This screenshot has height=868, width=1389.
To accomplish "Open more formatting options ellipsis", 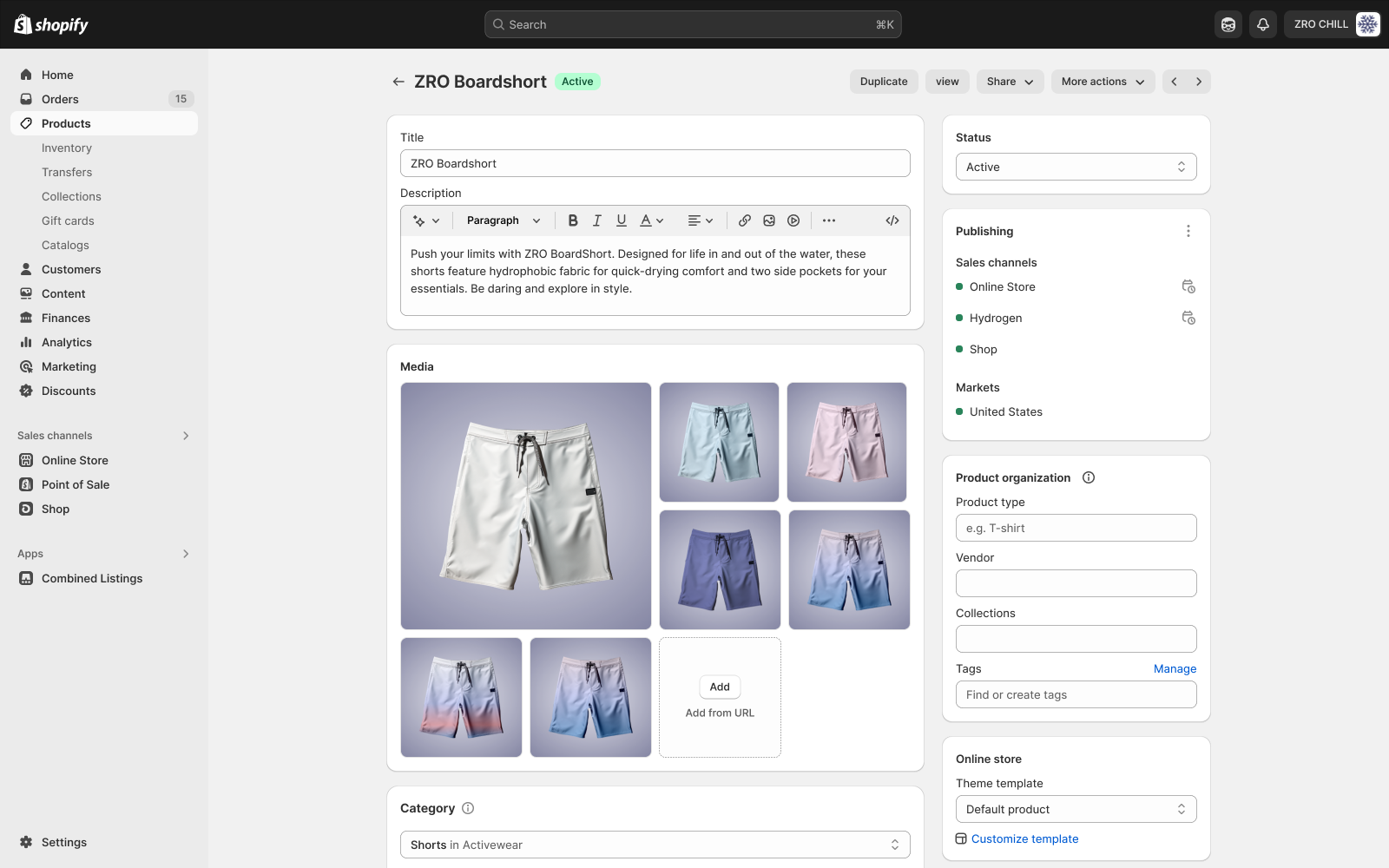I will coord(829,220).
